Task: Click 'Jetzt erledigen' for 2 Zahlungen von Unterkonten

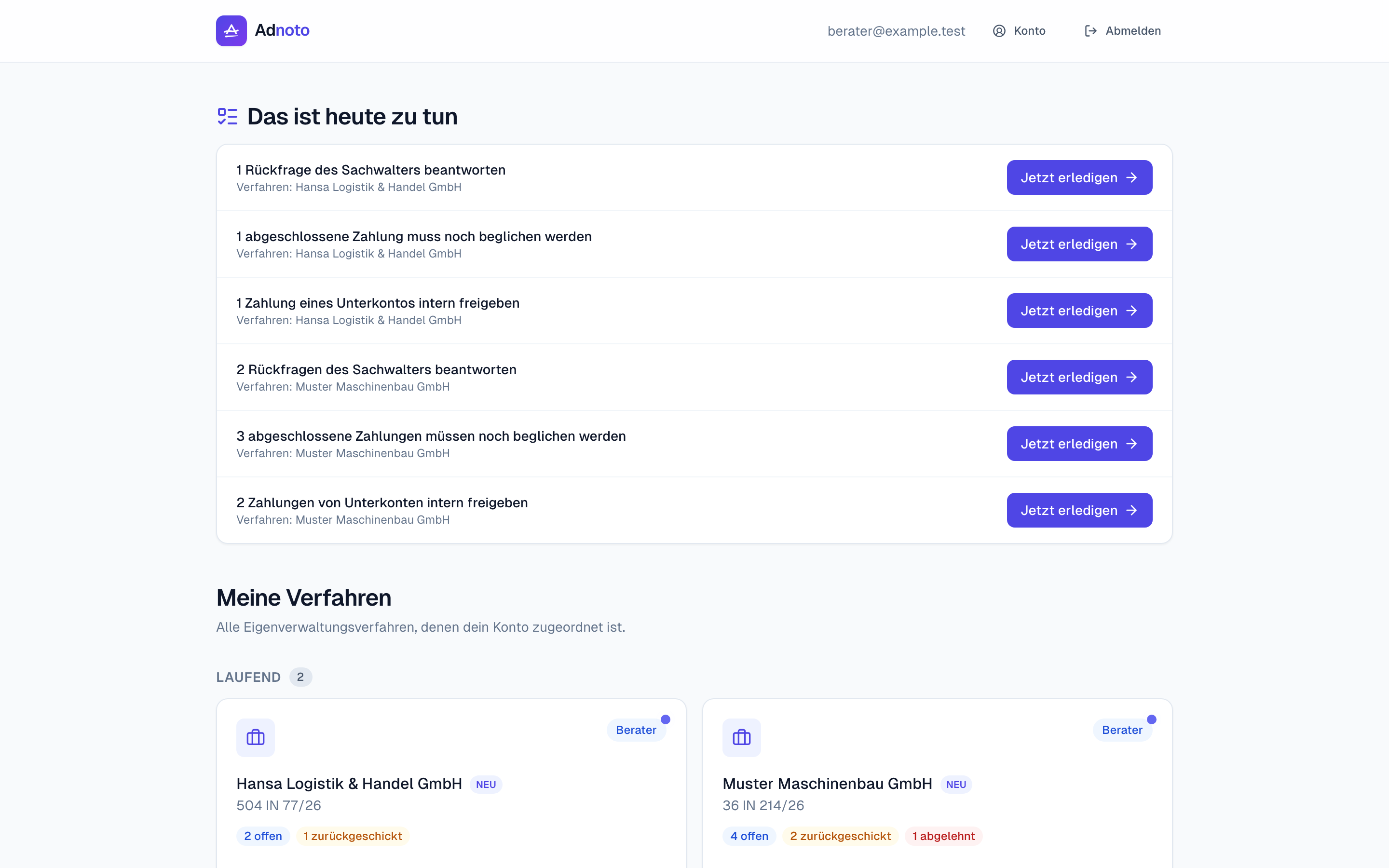Action: [1079, 510]
